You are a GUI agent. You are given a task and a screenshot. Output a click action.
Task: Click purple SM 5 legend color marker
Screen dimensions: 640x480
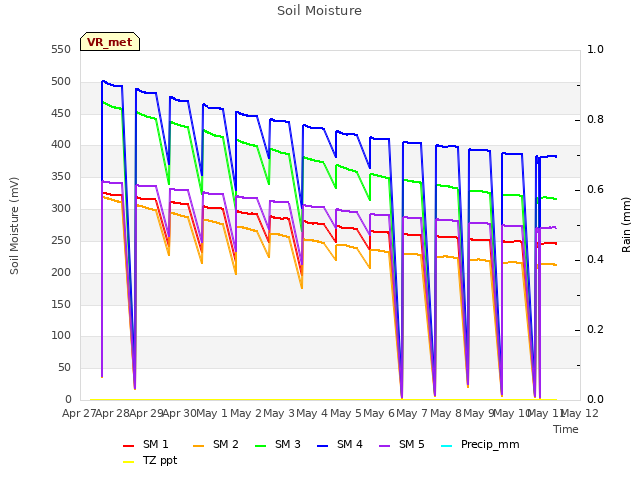point(385,446)
